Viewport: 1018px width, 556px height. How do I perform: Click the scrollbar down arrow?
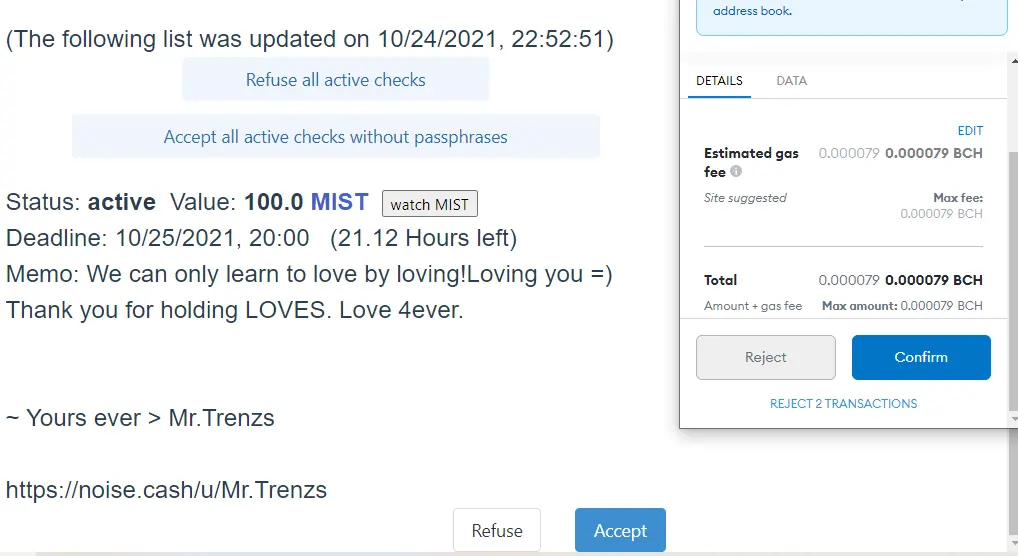point(1014,420)
